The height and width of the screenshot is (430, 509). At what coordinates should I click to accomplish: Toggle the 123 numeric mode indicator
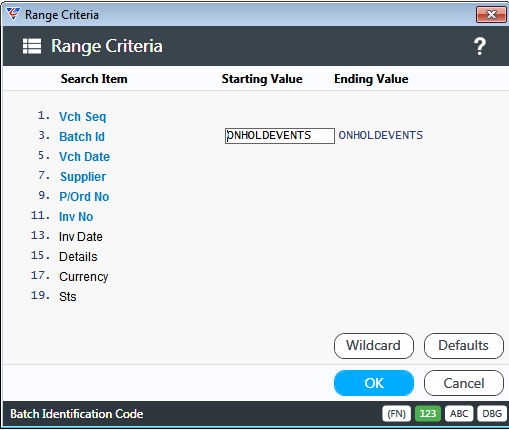click(428, 414)
